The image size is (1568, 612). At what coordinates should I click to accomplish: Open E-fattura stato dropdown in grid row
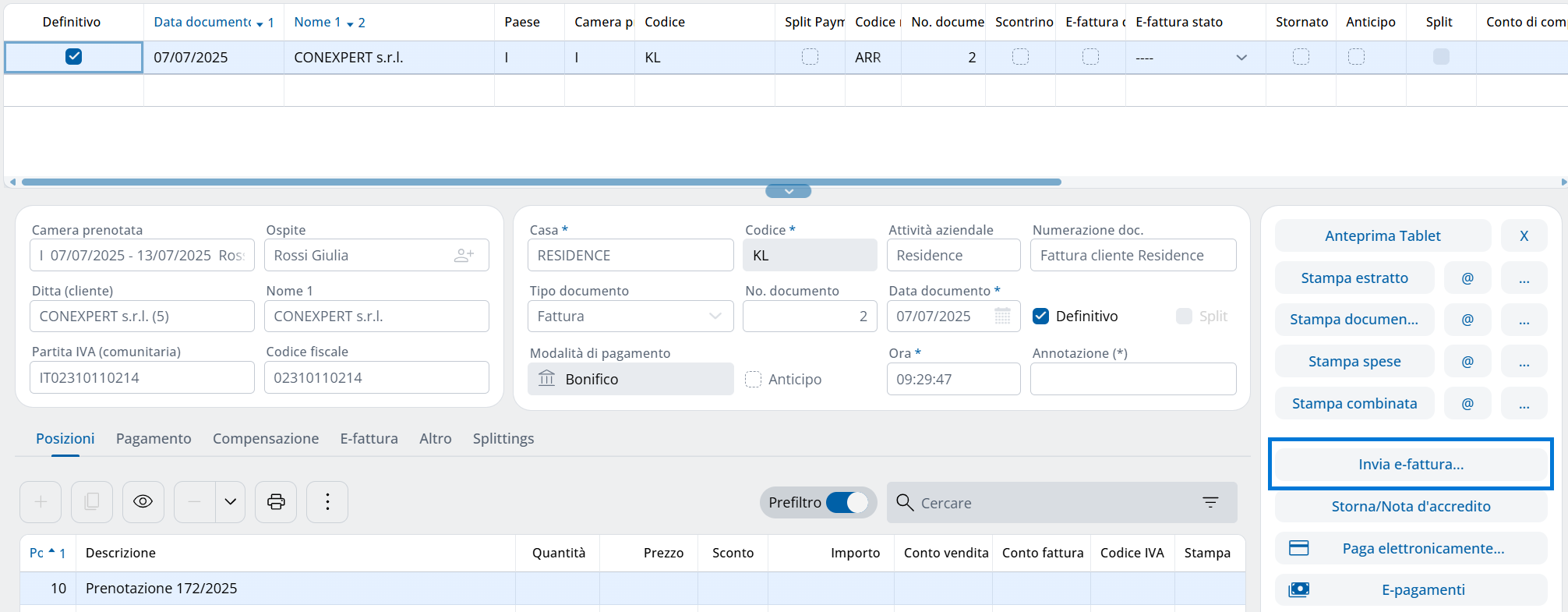(1241, 58)
